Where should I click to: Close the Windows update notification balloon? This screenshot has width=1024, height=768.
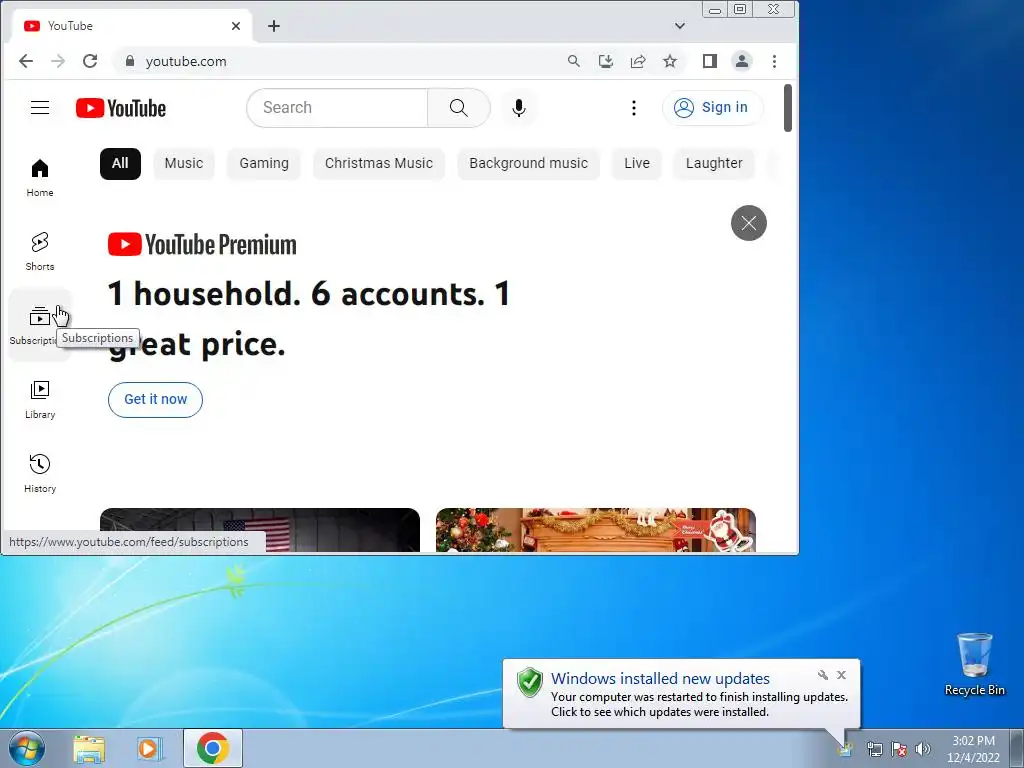pos(841,675)
